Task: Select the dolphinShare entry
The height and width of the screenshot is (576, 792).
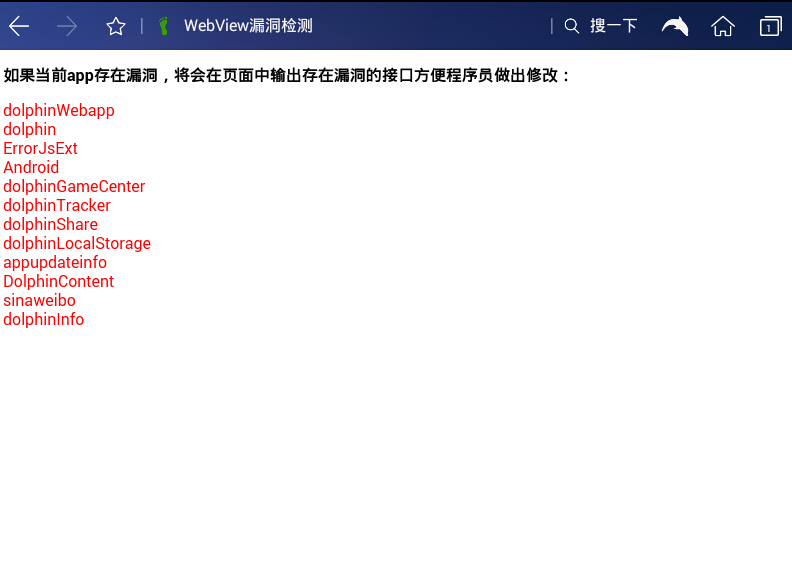Action: click(51, 224)
